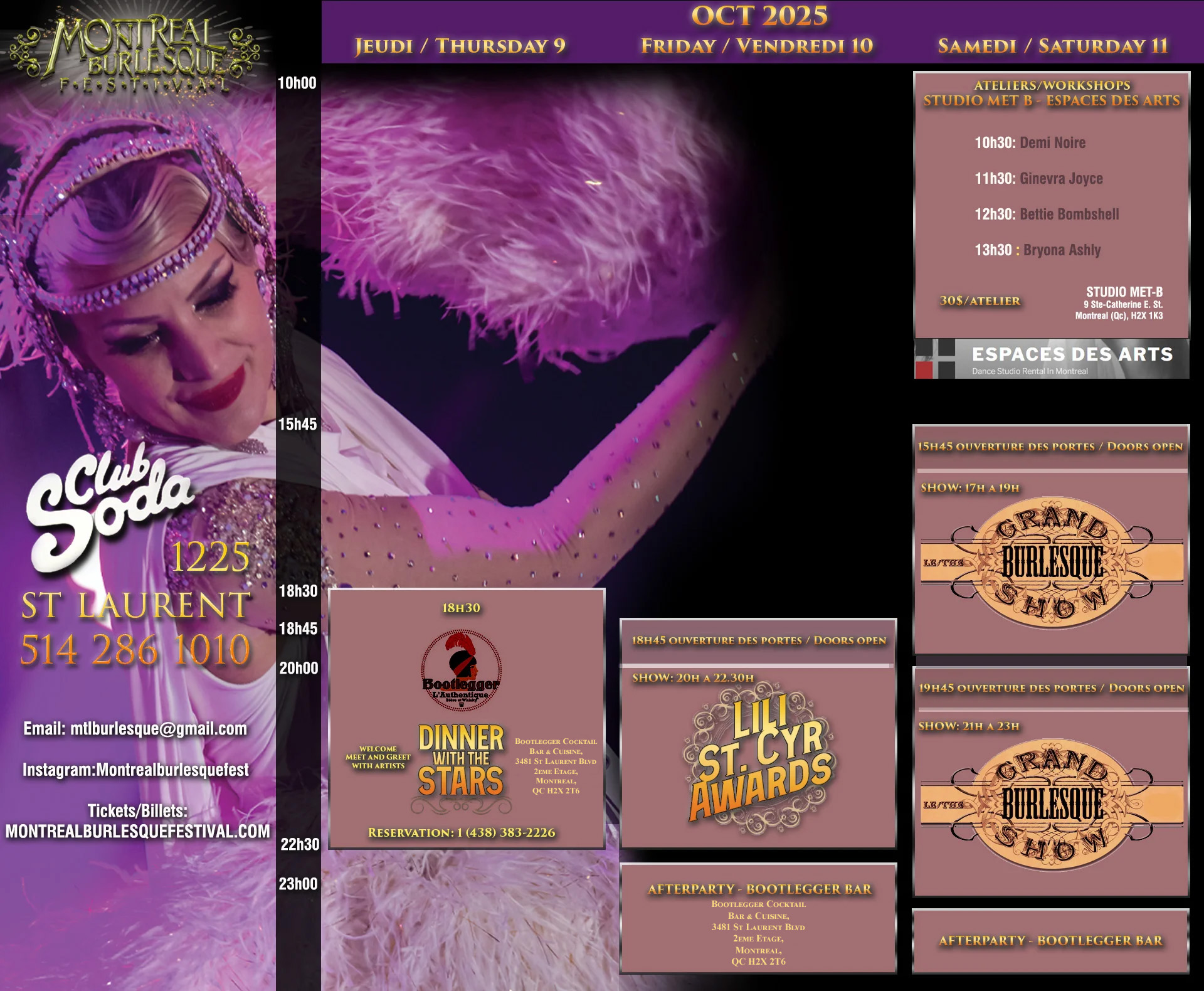
Task: Select the 11h30 Ginevra Joyce workshop
Action: pos(1038,179)
